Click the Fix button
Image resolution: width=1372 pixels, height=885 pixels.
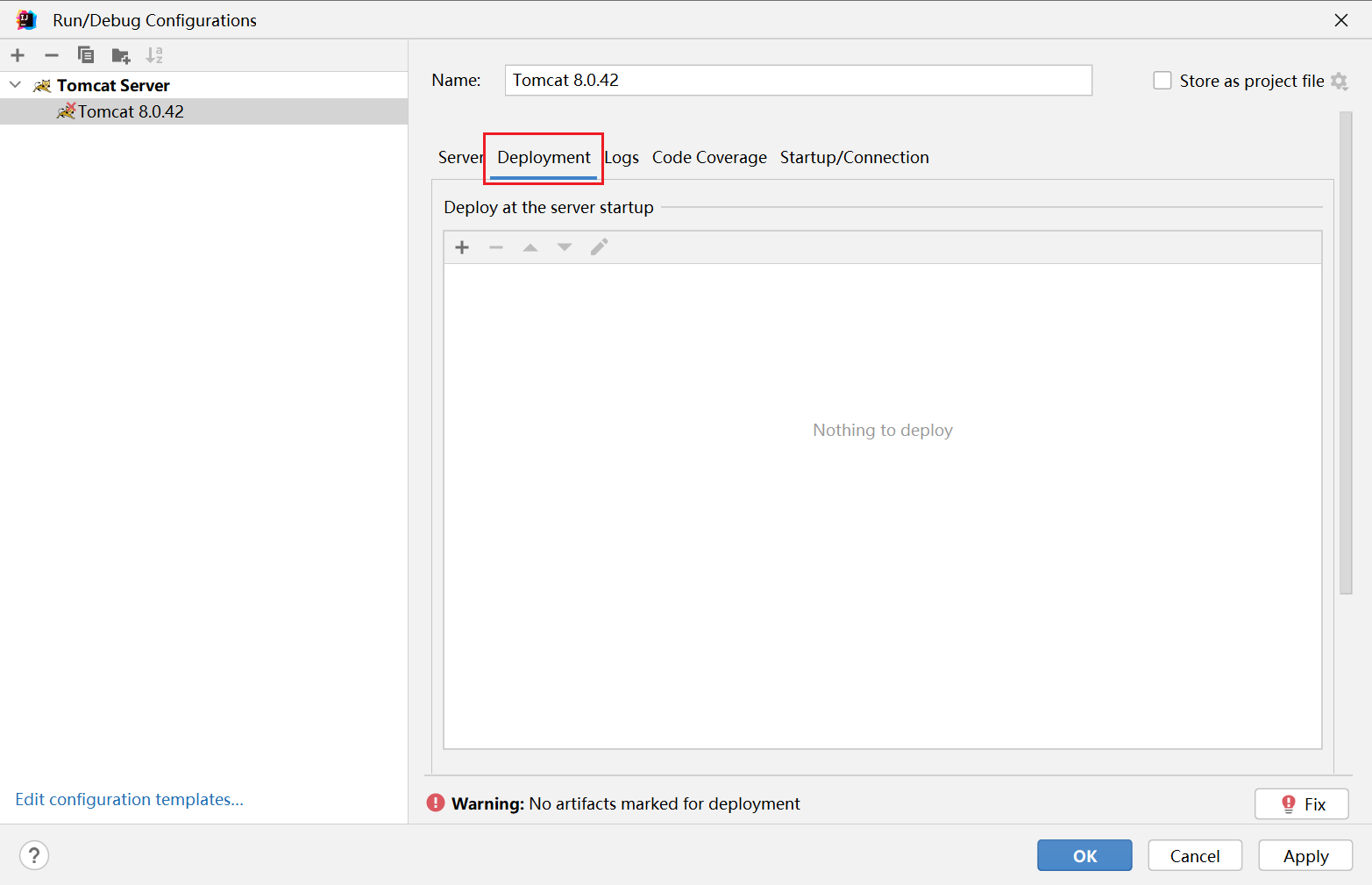(x=1302, y=804)
